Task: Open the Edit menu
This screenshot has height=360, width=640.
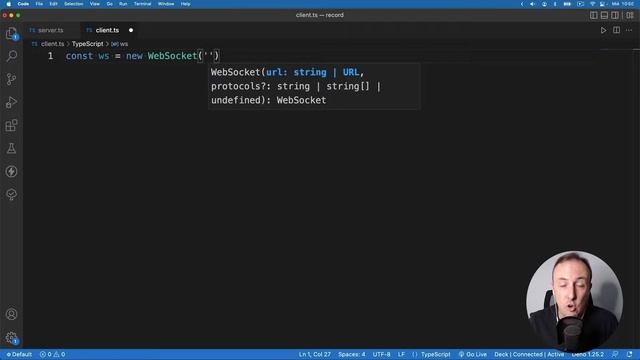Action: (x=53, y=4)
